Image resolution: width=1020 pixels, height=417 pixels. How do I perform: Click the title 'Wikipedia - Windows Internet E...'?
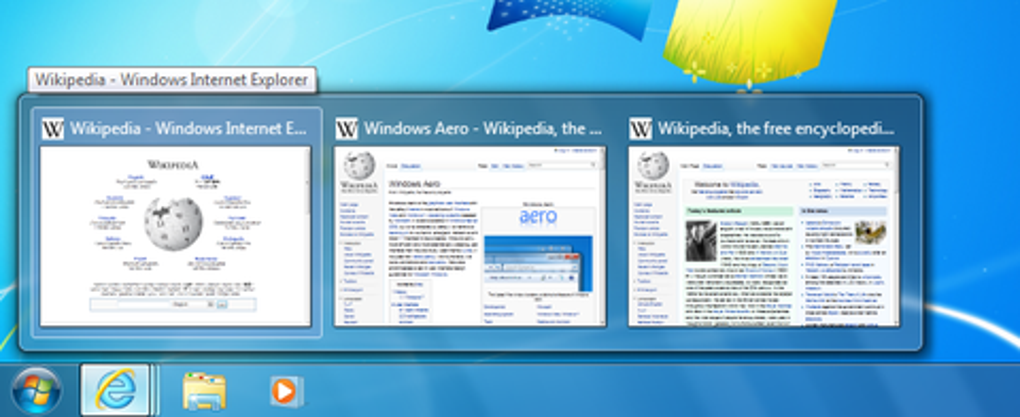(188, 128)
